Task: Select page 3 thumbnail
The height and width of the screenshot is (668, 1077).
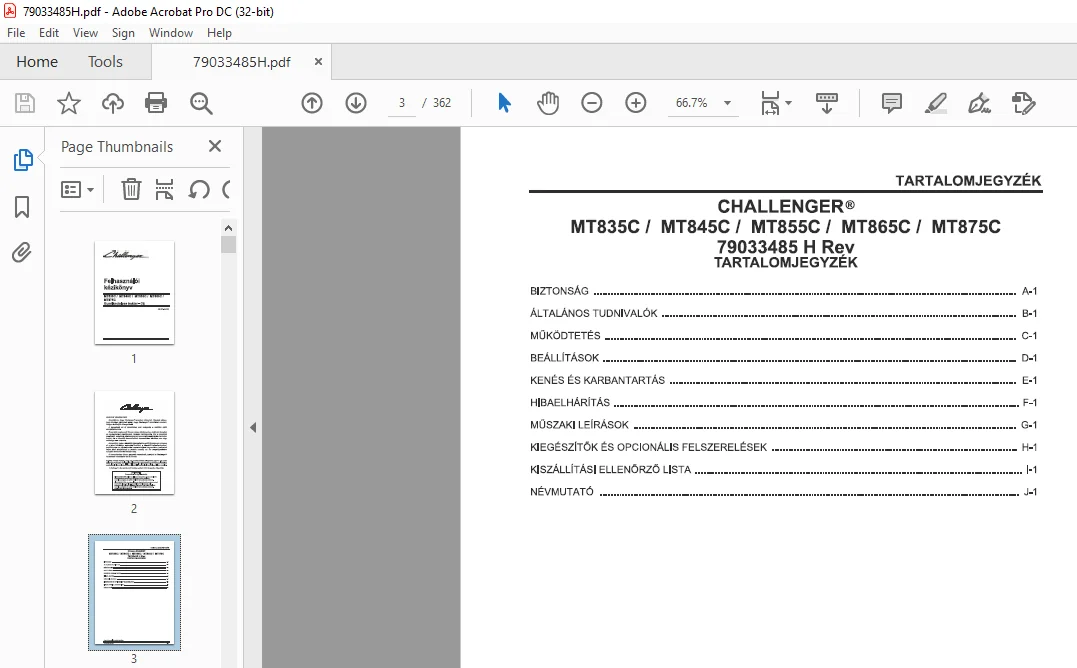Action: pyautogui.click(x=135, y=592)
